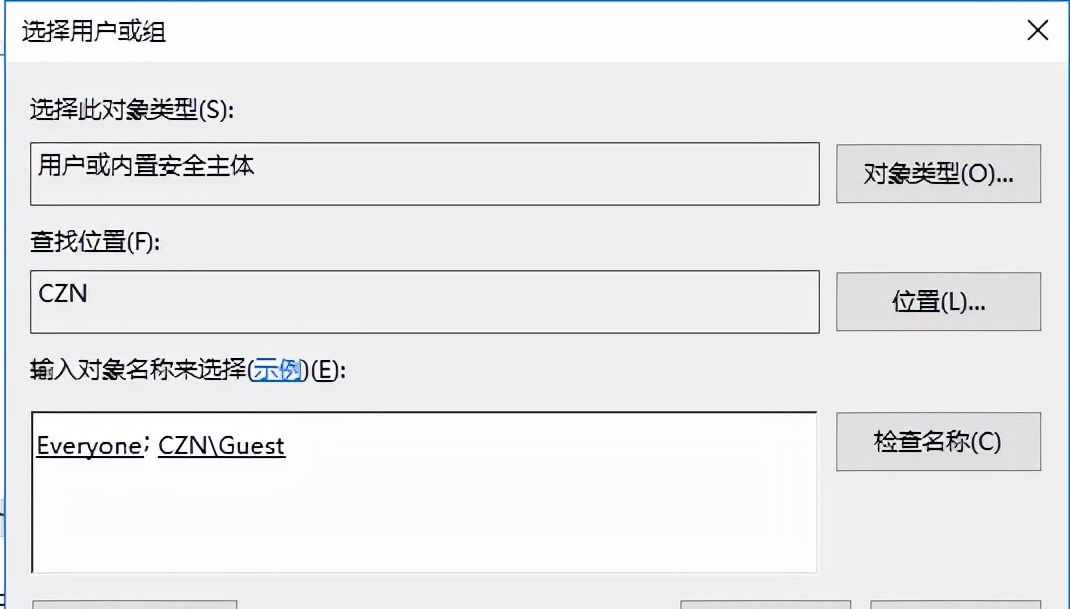Close the 选择用户或组 dialog with X
This screenshot has height=609, width=1070.
1038,31
